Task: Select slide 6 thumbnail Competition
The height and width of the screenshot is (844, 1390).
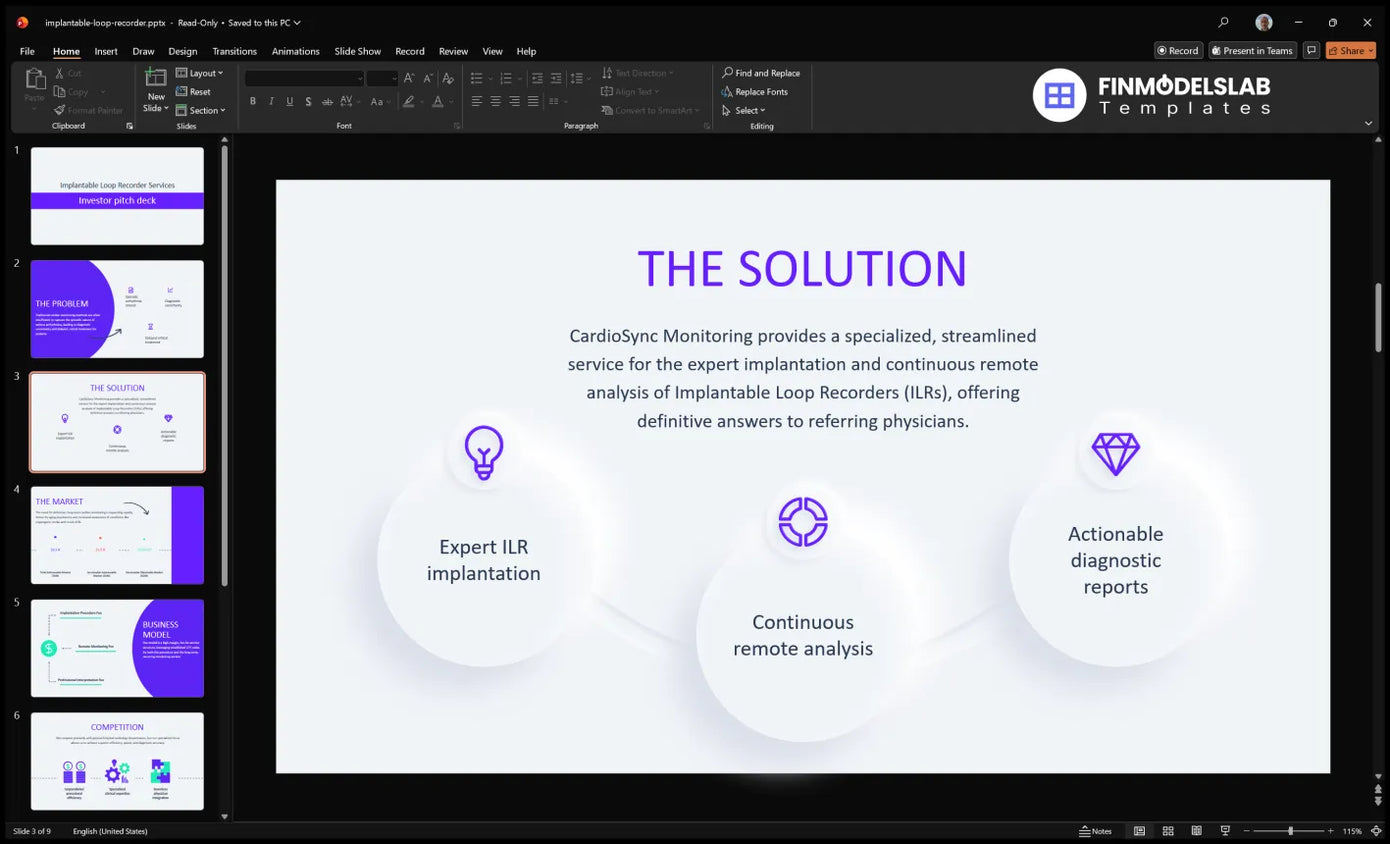Action: click(117, 761)
